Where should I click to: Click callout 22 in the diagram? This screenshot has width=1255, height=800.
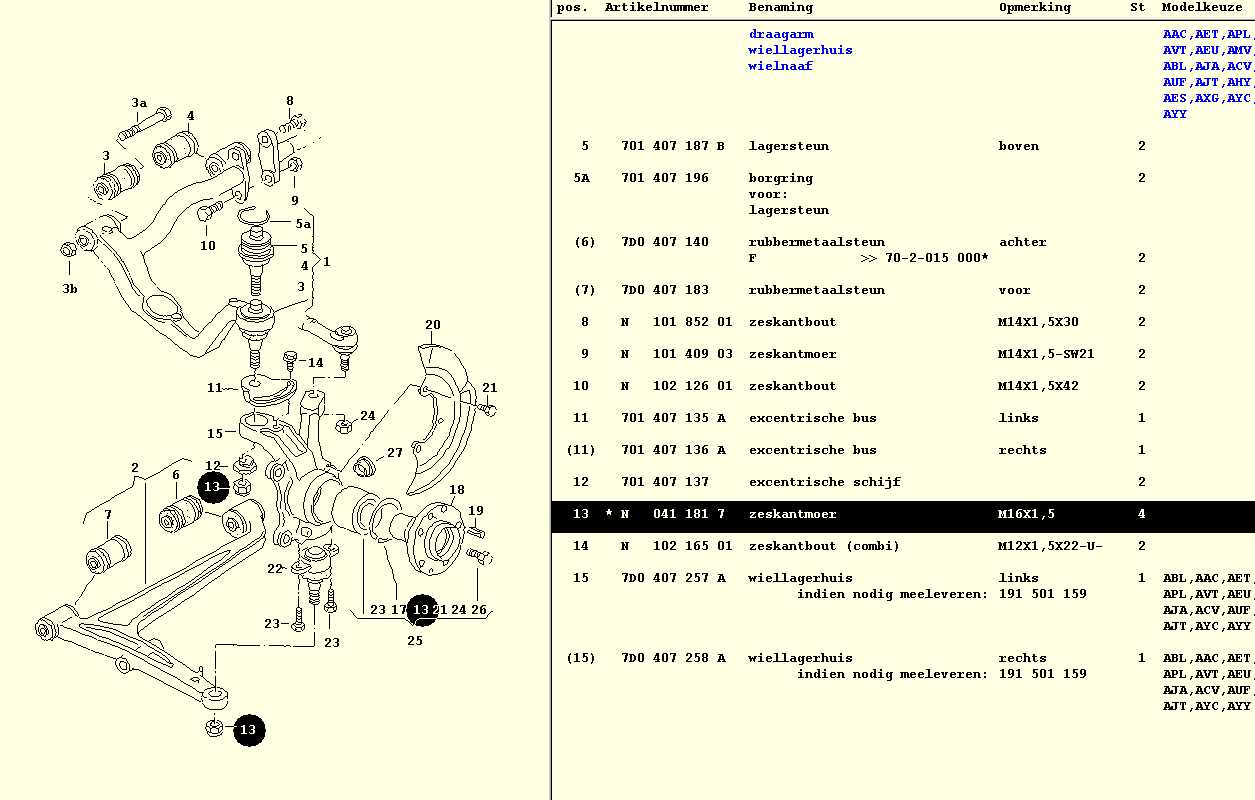tap(275, 569)
